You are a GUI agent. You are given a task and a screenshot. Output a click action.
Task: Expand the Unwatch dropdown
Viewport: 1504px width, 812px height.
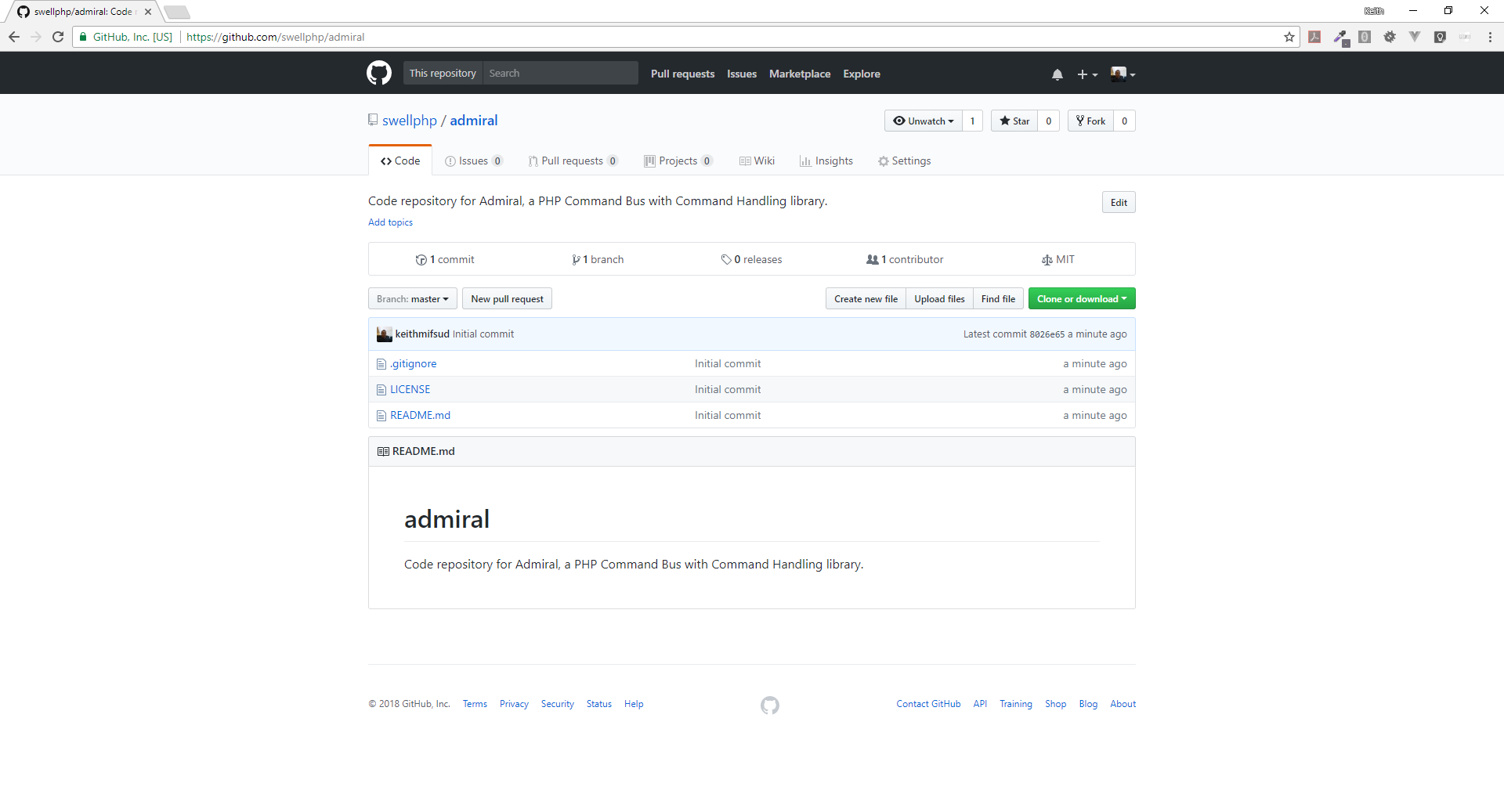[x=924, y=121]
